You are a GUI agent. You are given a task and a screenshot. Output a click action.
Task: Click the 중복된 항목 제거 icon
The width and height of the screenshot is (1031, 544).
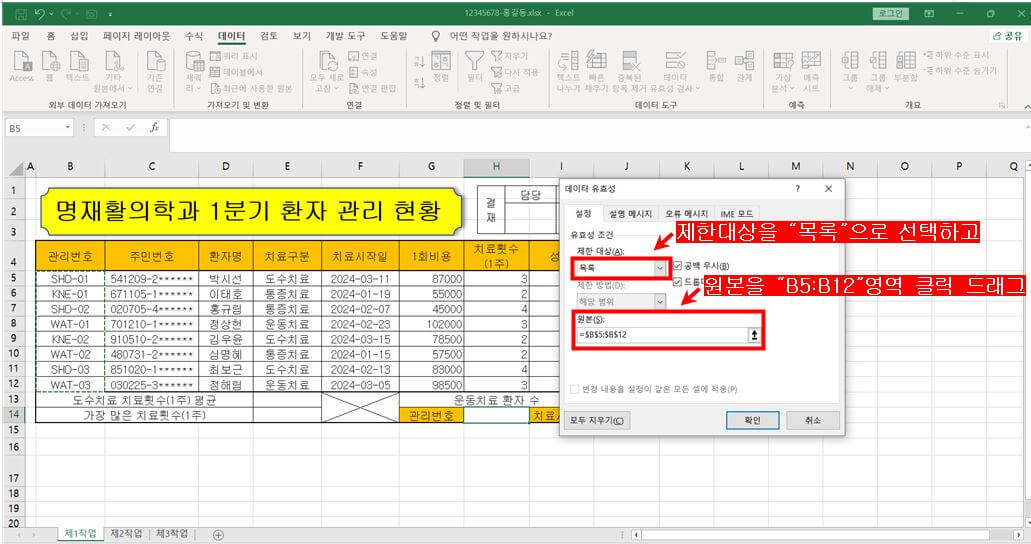pos(630,72)
